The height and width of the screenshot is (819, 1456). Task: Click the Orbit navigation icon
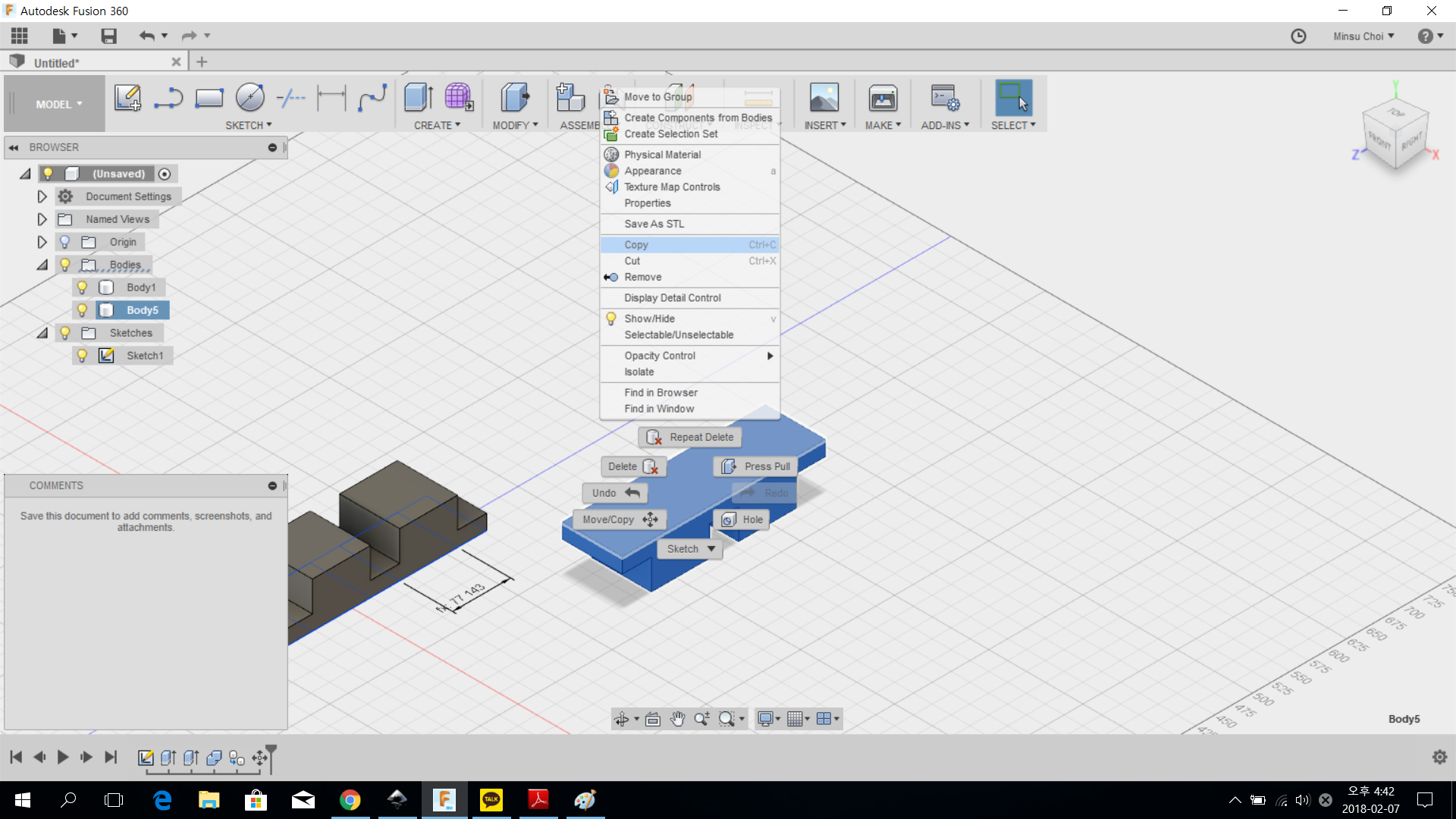coord(622,719)
